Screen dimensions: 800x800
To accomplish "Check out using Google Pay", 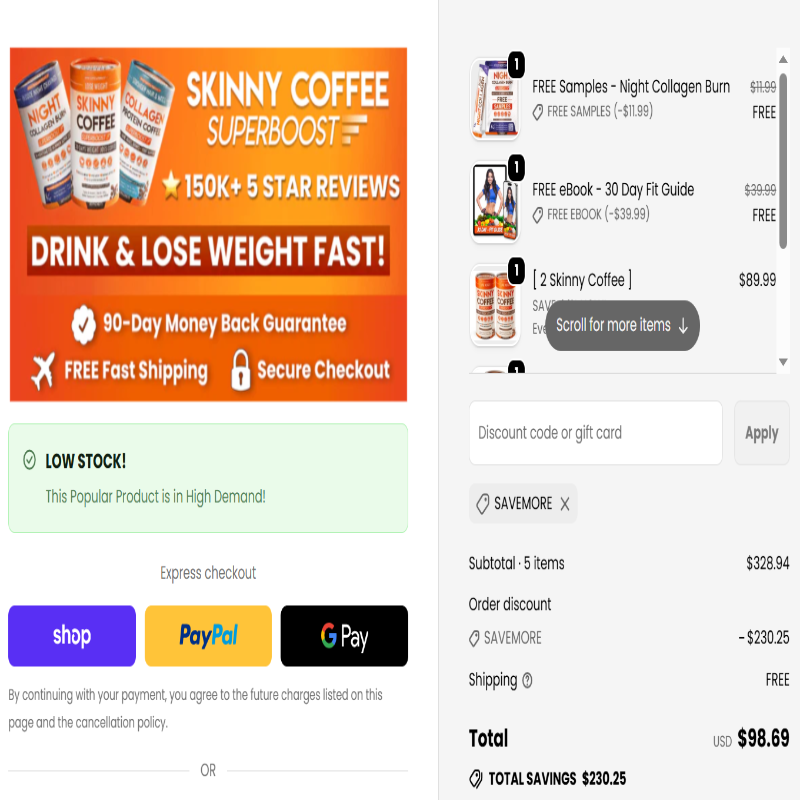I will (344, 636).
